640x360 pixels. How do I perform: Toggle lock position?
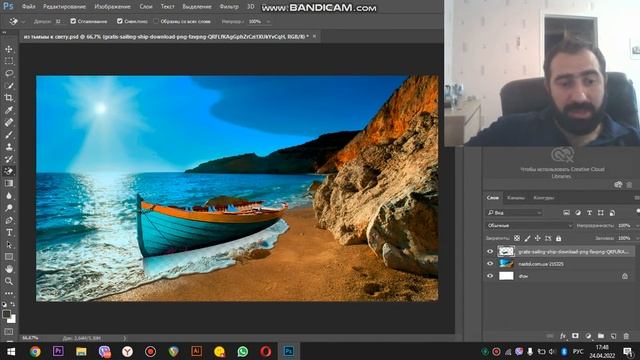(x=538, y=238)
